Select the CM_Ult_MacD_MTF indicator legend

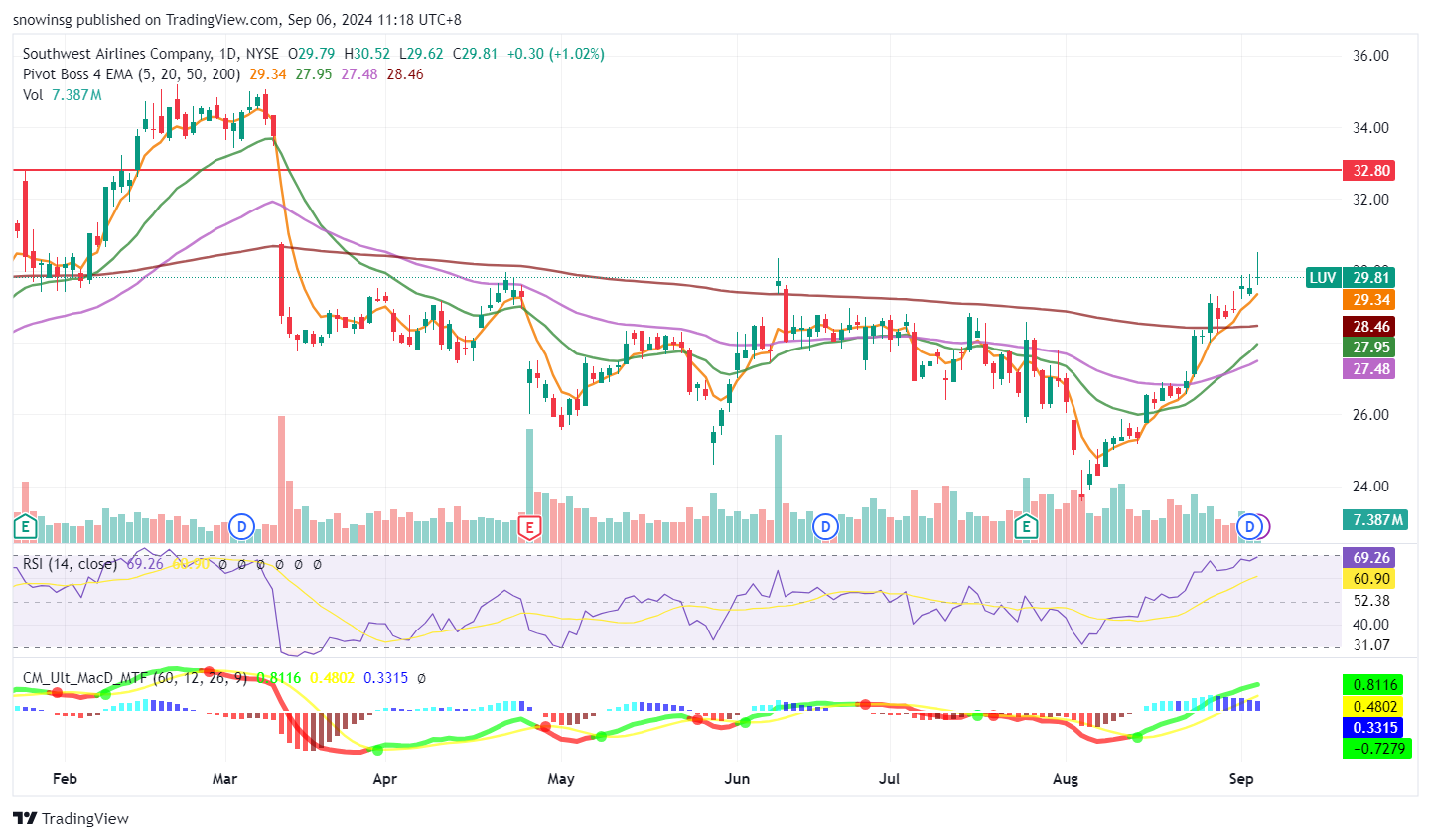135,678
